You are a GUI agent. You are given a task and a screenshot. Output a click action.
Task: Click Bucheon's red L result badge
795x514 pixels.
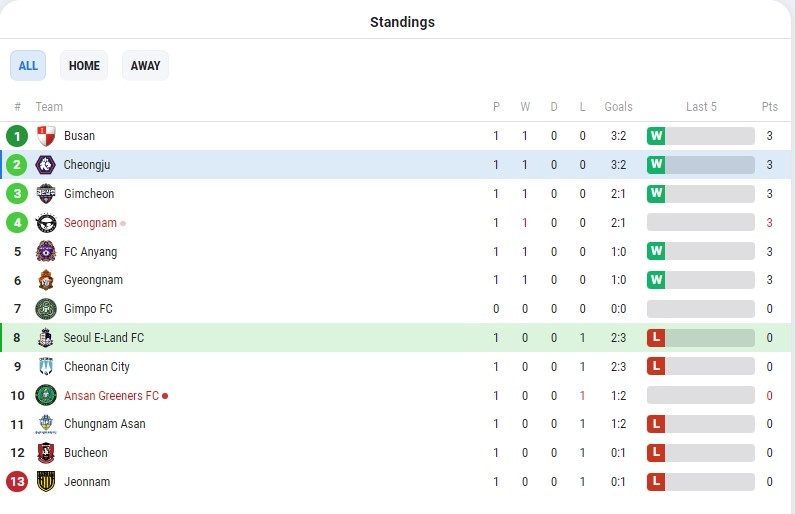(x=656, y=453)
